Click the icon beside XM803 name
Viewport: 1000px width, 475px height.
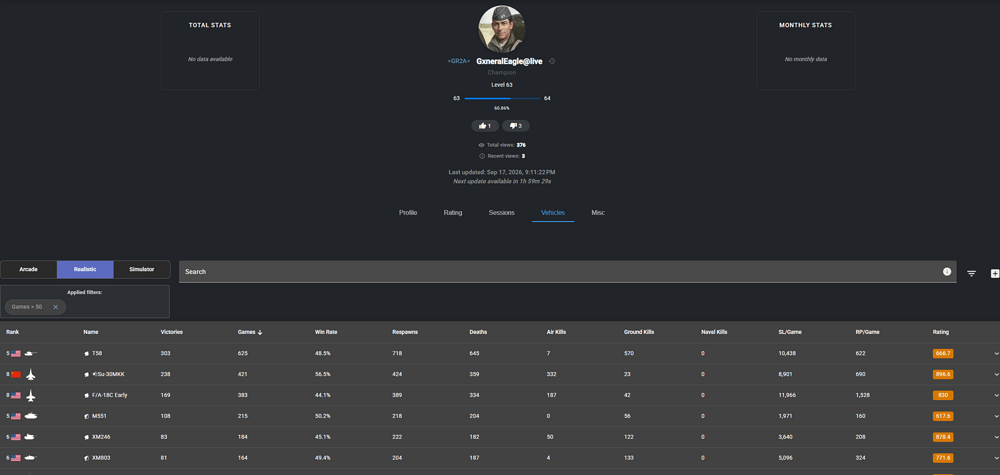pos(87,458)
